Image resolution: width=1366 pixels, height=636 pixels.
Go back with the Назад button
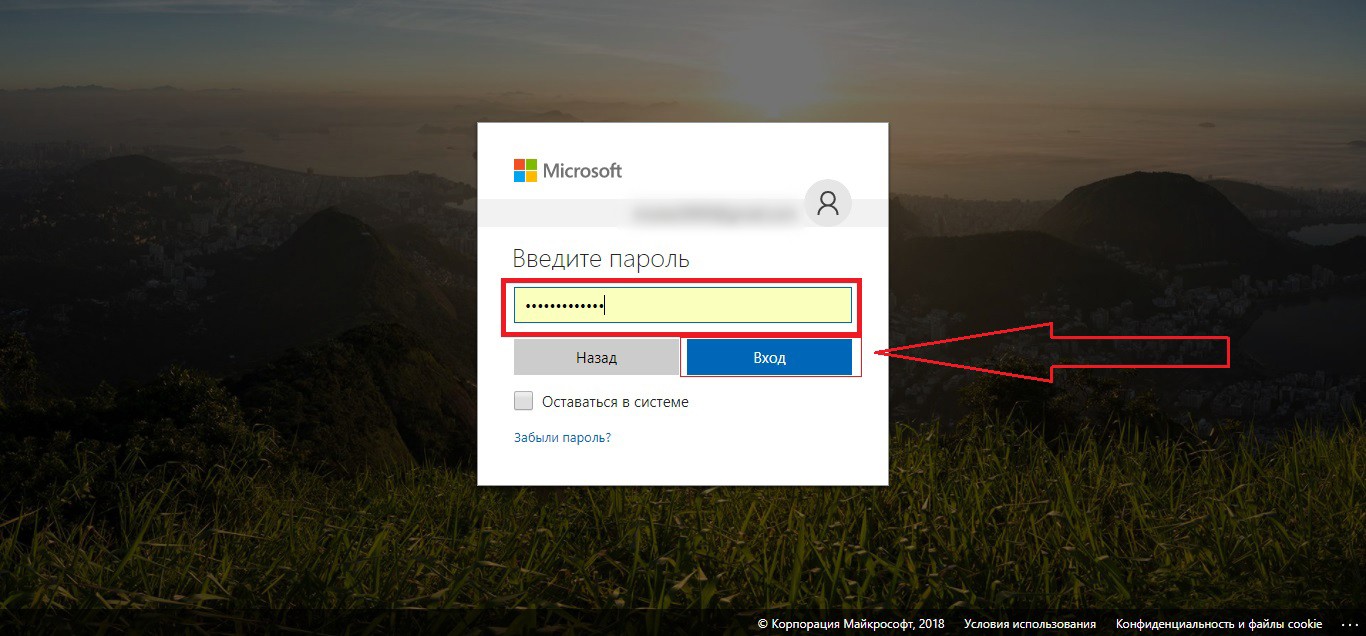tap(596, 357)
